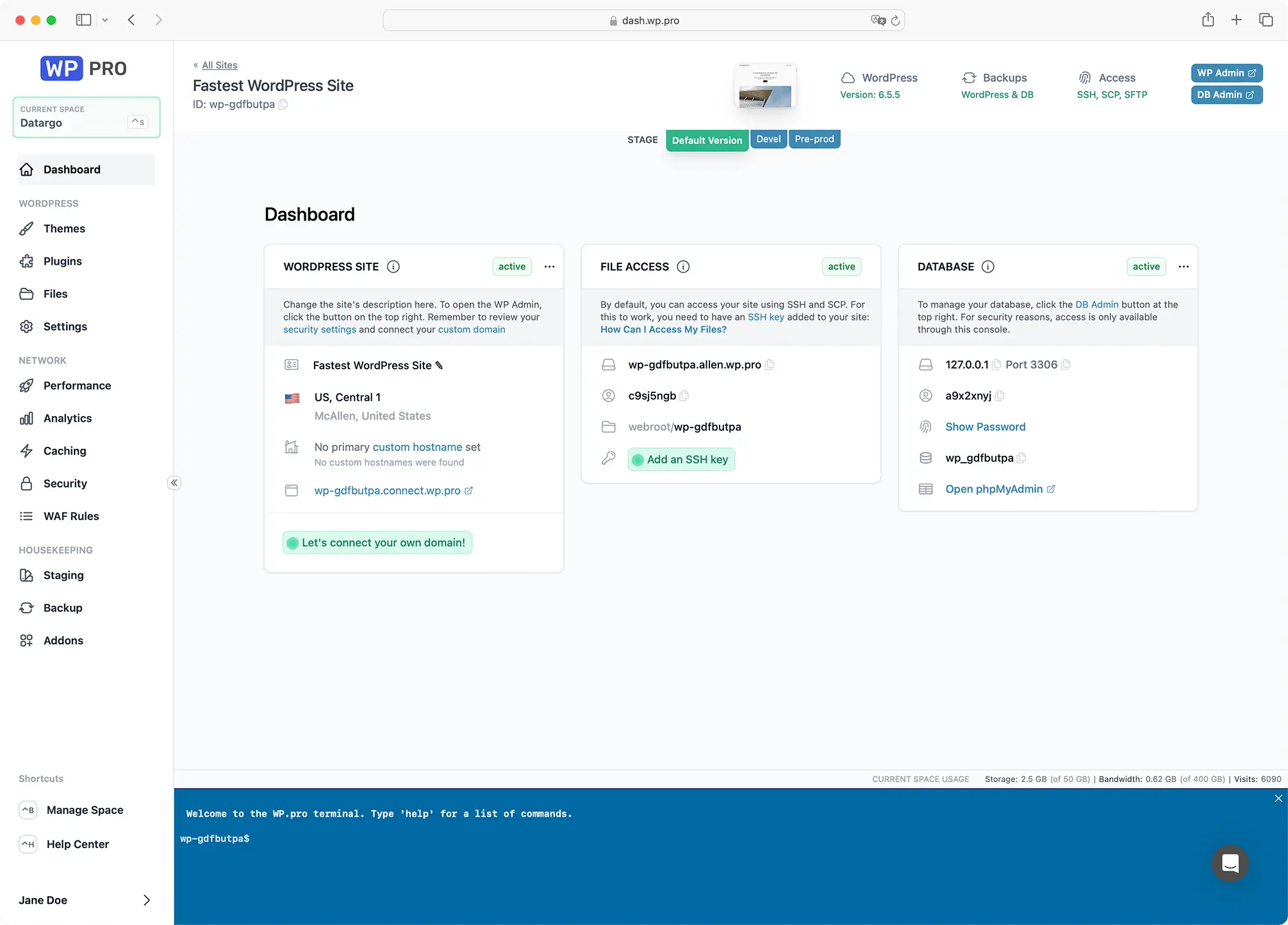Click the WordPress cloud icon in header
Viewport: 1288px width, 925px height.
(x=848, y=78)
